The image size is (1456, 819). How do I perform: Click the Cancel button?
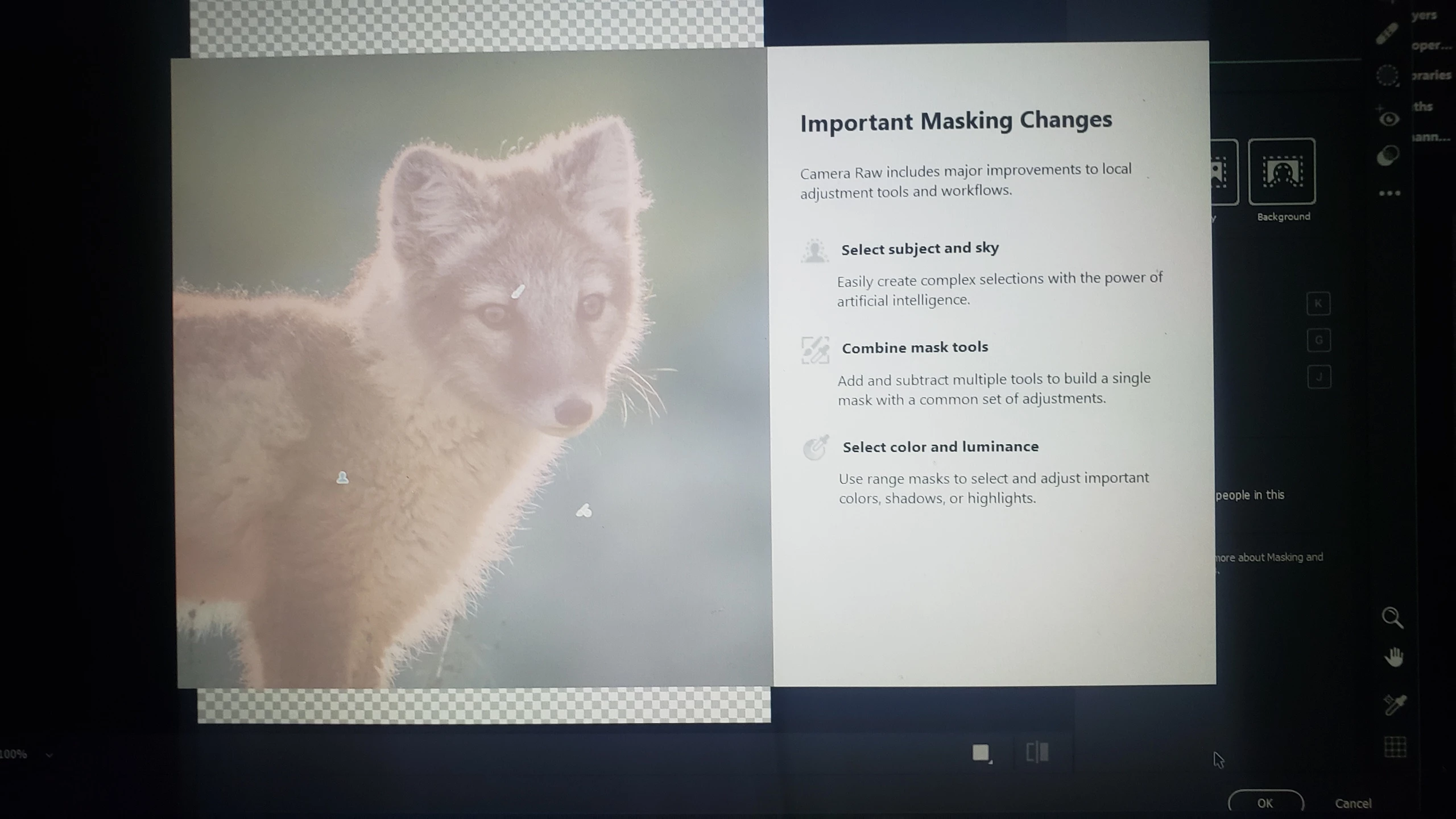[1352, 803]
